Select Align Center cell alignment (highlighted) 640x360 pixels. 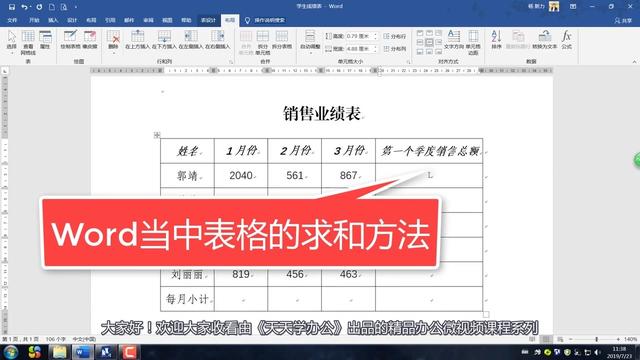pyautogui.click(x=429, y=42)
